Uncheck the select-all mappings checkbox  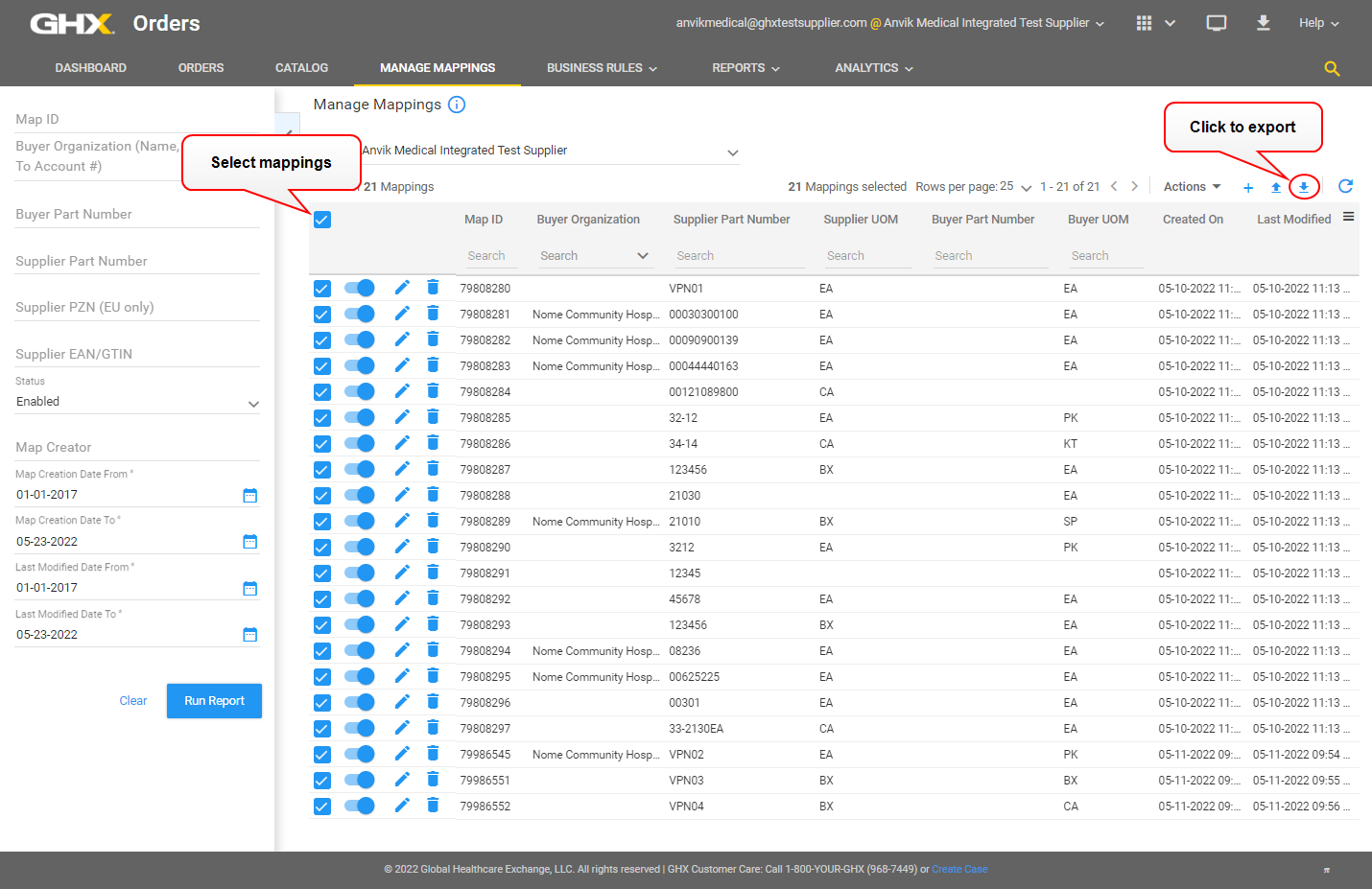pyautogui.click(x=322, y=220)
